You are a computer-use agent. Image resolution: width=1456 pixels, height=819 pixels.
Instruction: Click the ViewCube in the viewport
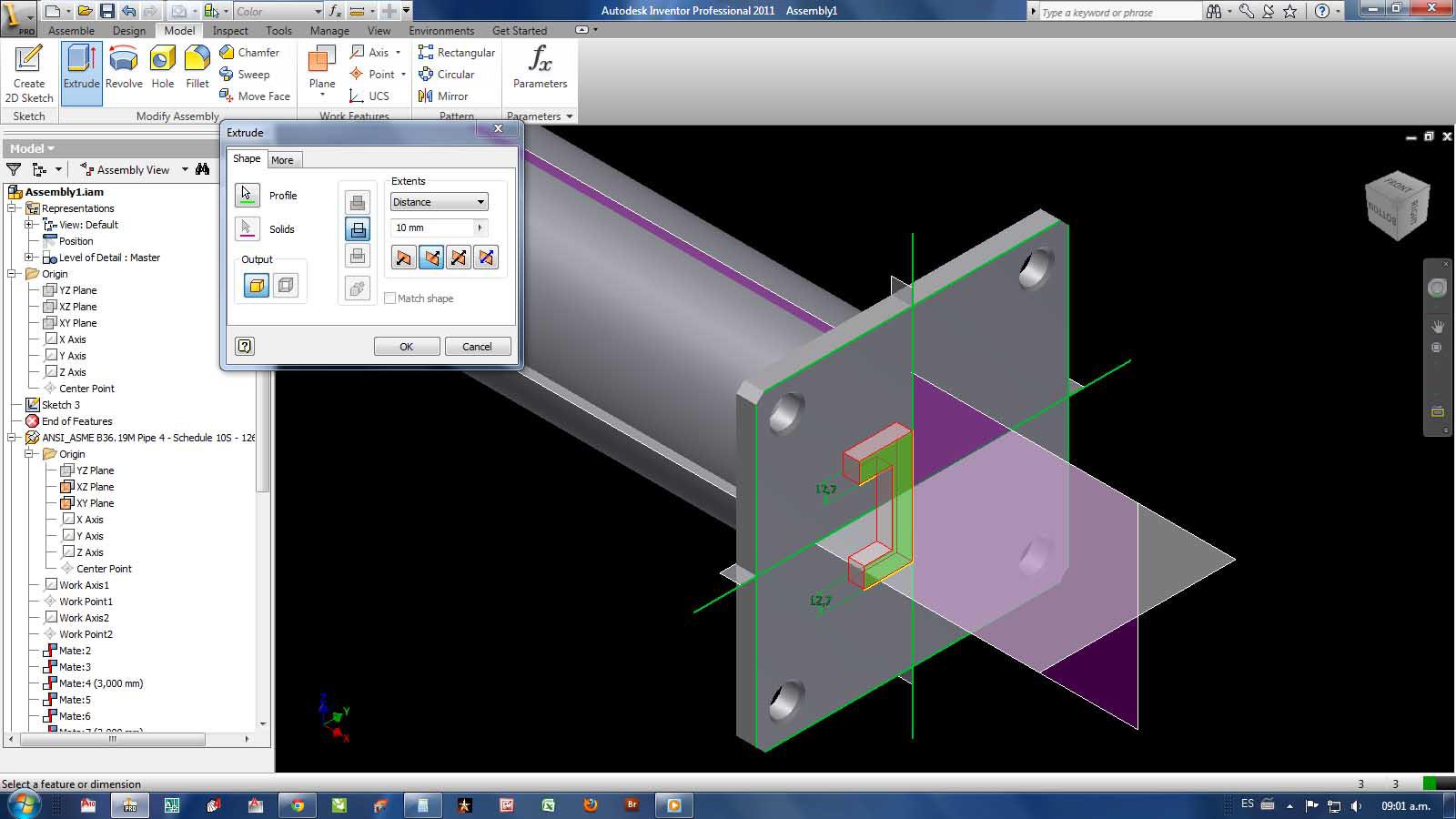point(1397,206)
